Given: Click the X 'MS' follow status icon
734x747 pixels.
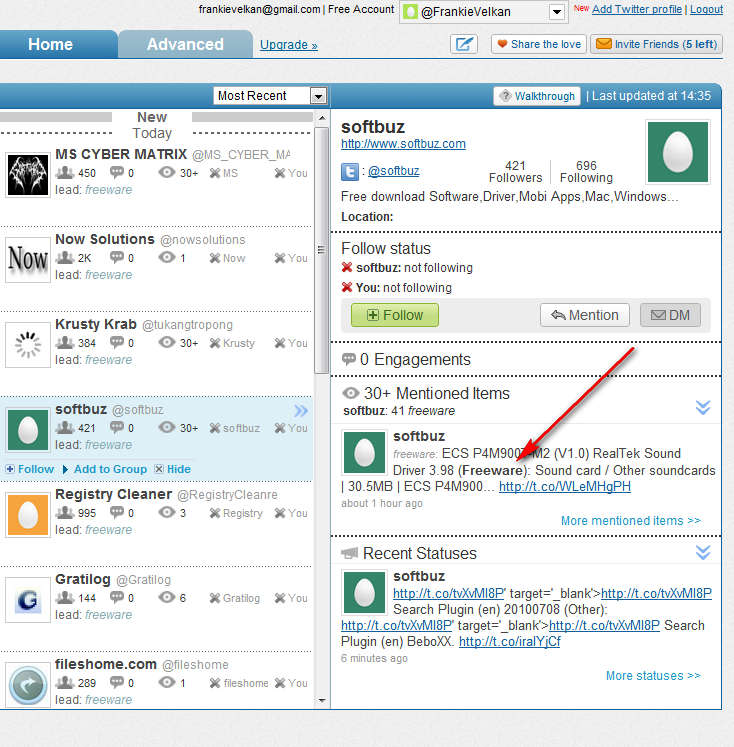Looking at the screenshot, I should [x=215, y=173].
